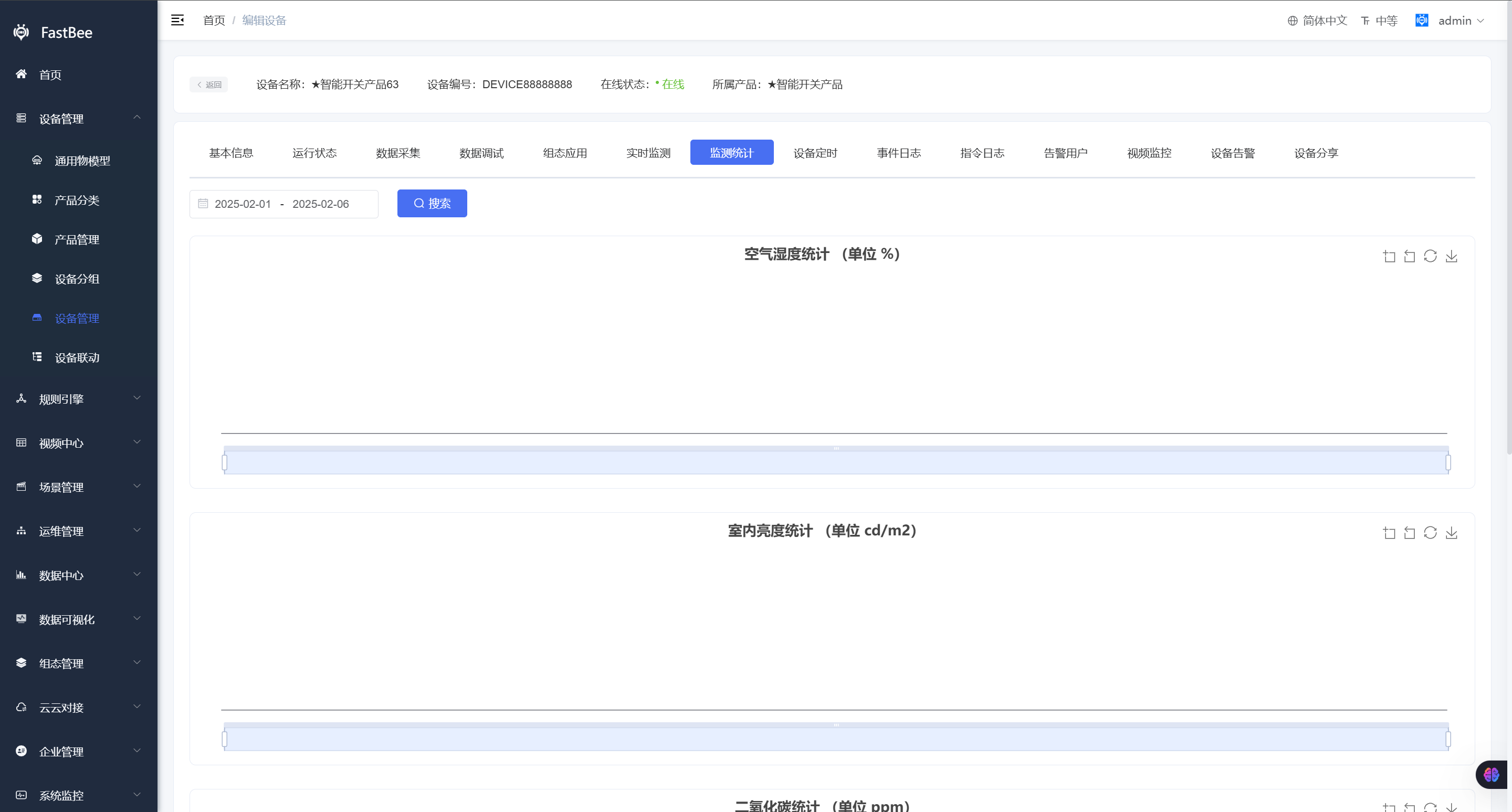Activate area zoom on 空气湿度统计 chart
1512x812 pixels.
pos(1389,256)
